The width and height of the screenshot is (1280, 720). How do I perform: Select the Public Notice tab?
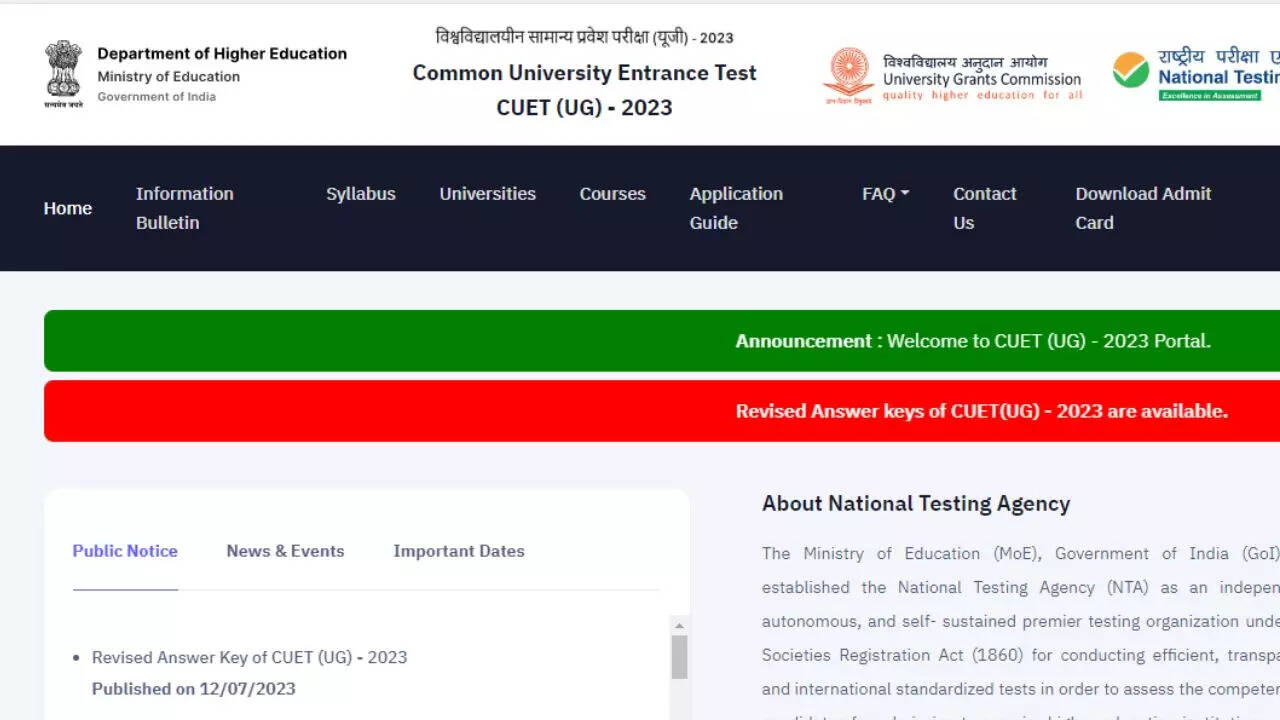[125, 551]
